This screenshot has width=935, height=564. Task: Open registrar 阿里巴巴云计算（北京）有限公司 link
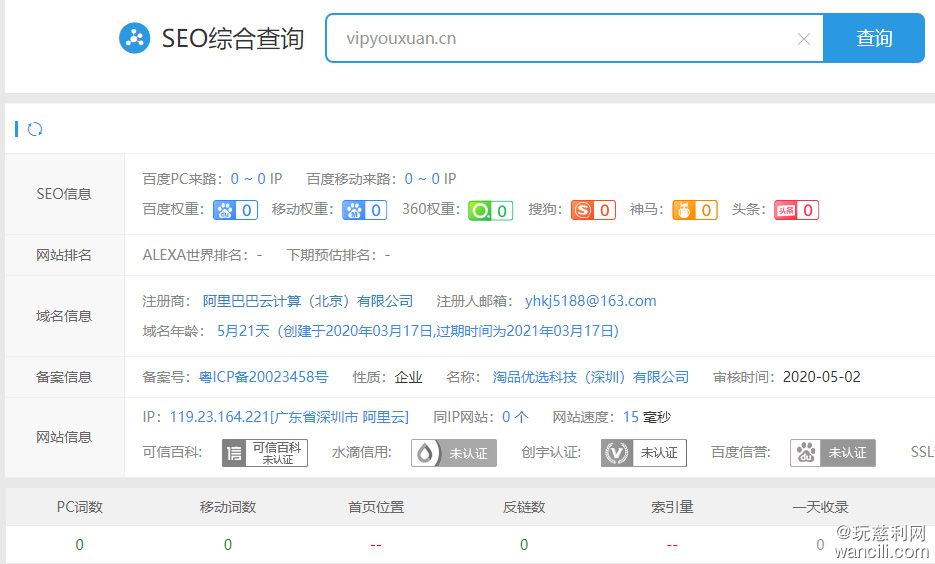[x=308, y=301]
